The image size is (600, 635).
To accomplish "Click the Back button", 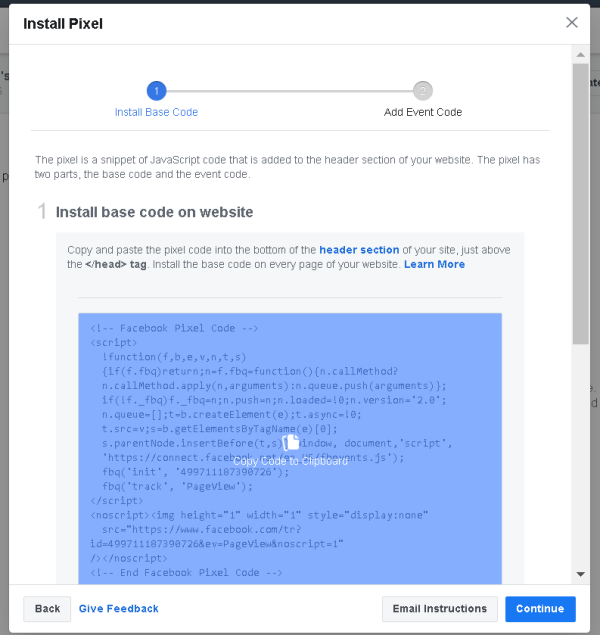I will coord(47,609).
